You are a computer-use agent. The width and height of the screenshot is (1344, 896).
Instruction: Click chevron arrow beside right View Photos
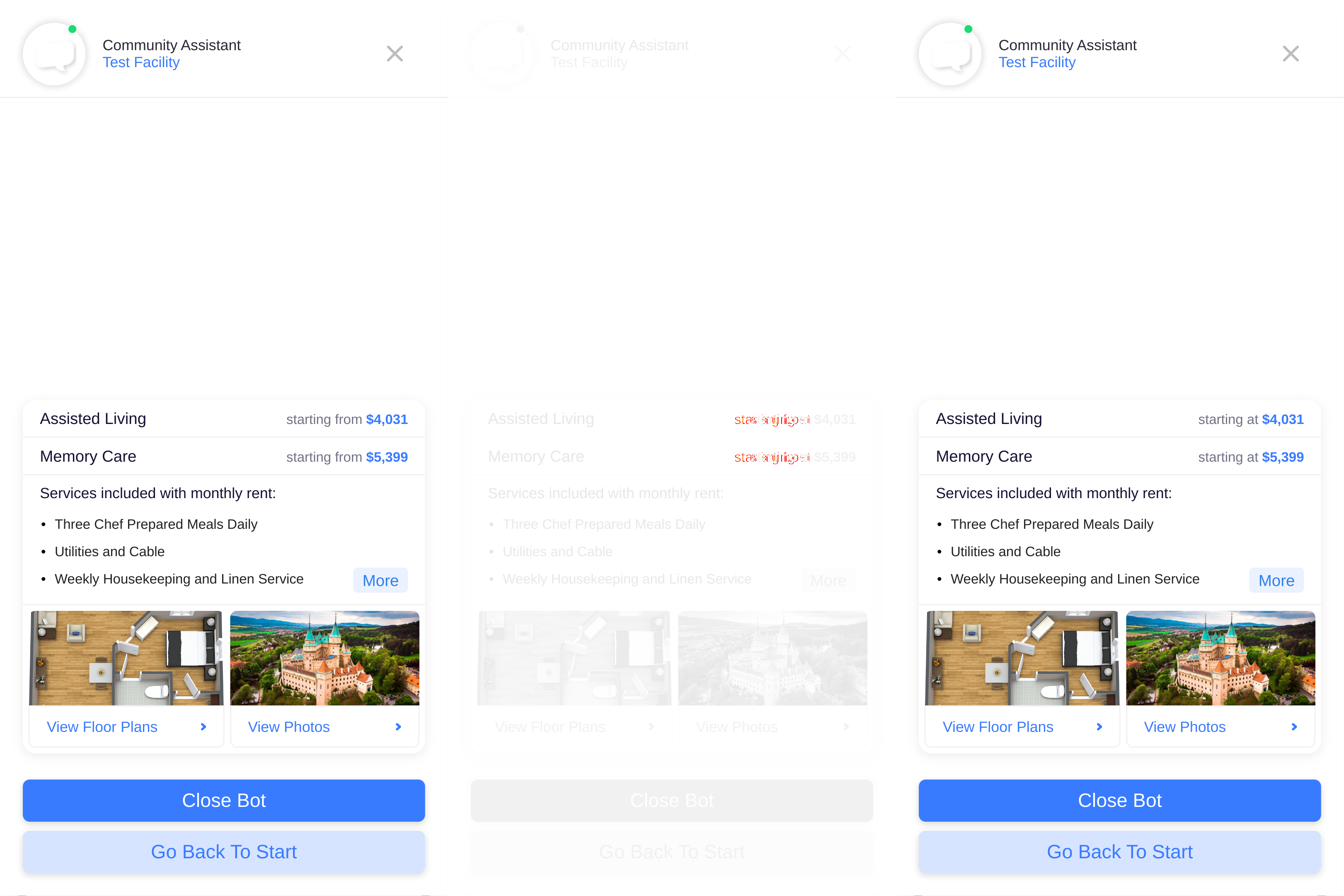1294,727
